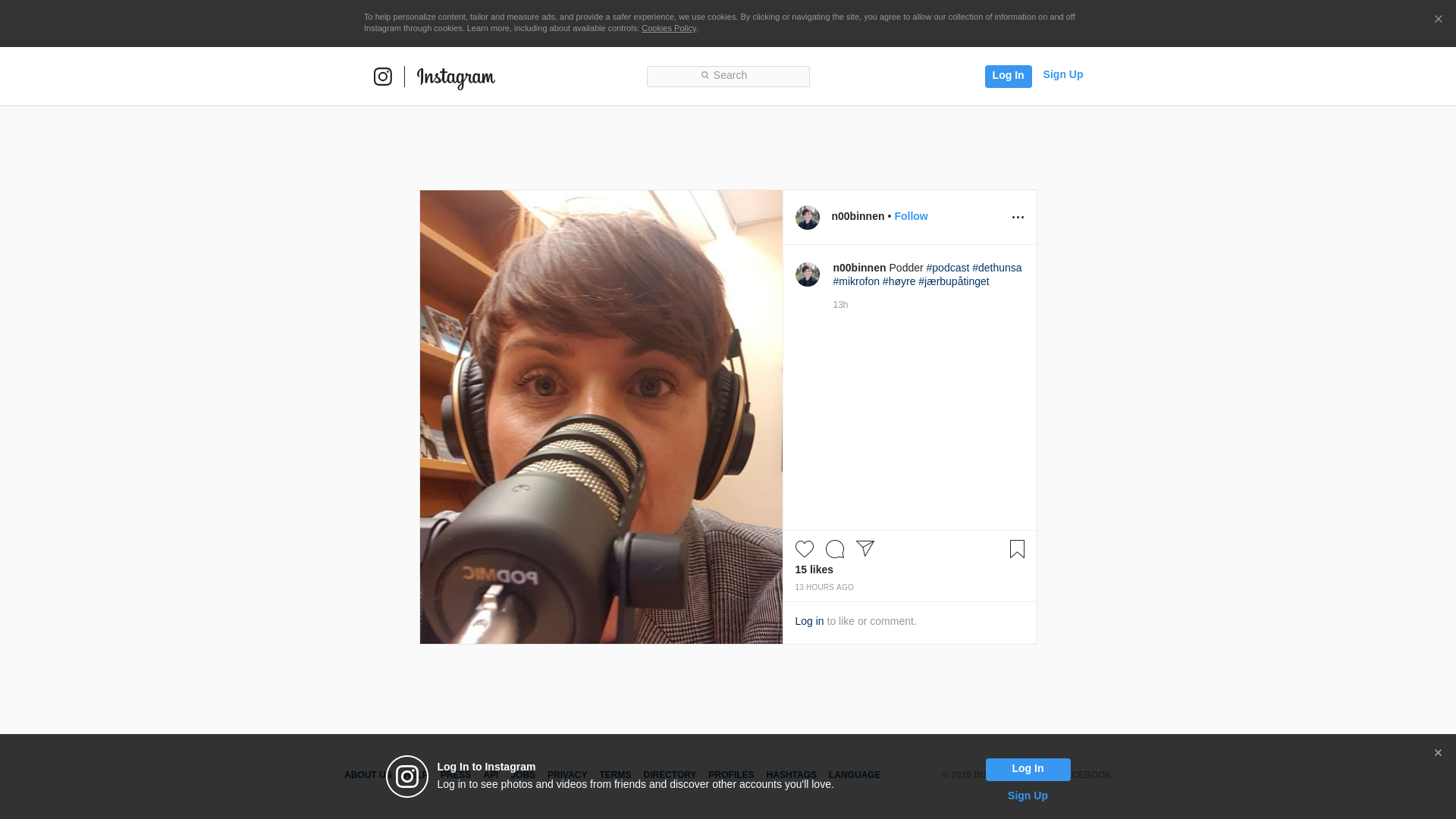This screenshot has height=819, width=1456.
Task: Open the #mikrofon hashtag link
Action: (856, 281)
